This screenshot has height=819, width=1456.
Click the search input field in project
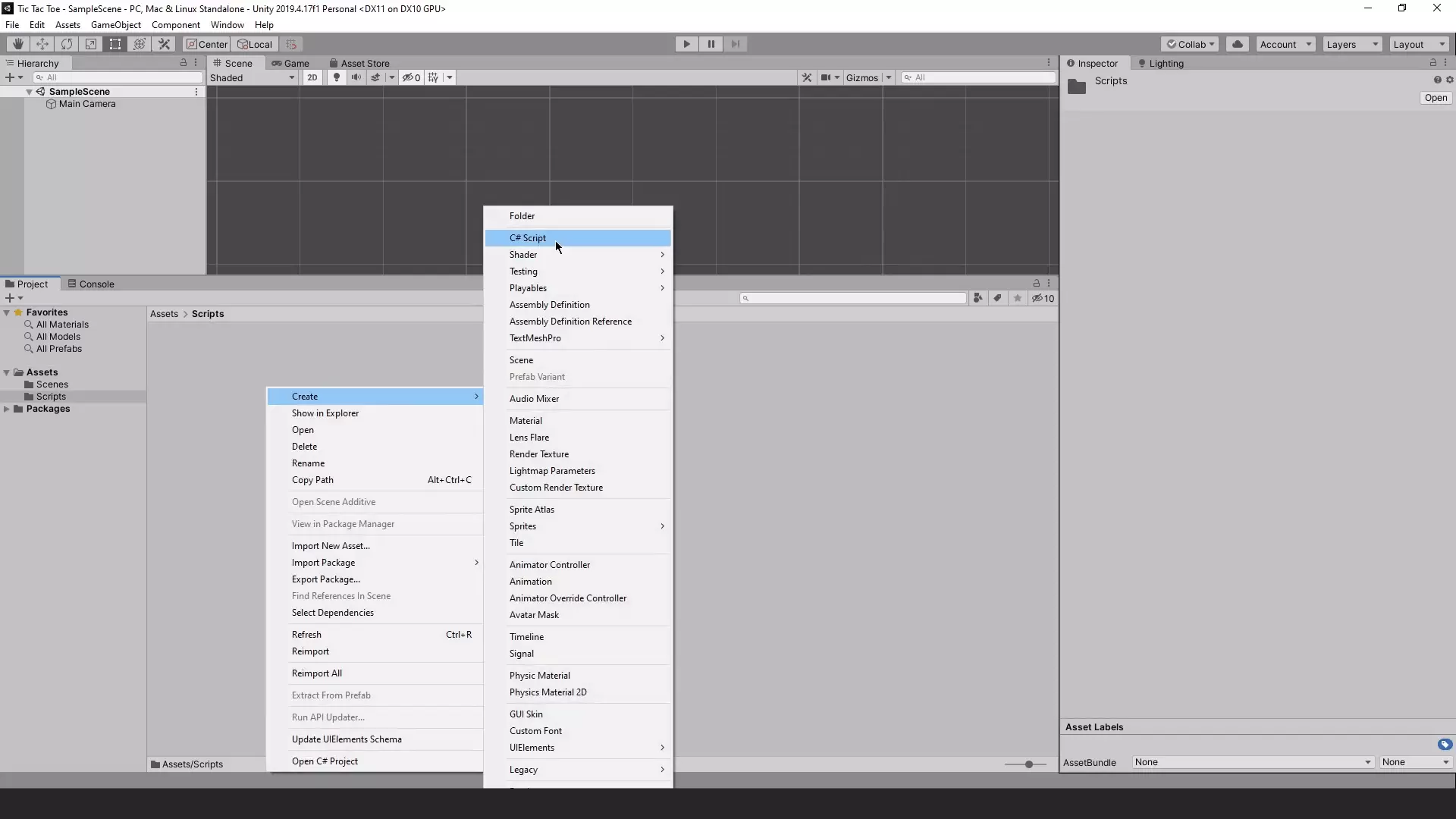point(855,298)
